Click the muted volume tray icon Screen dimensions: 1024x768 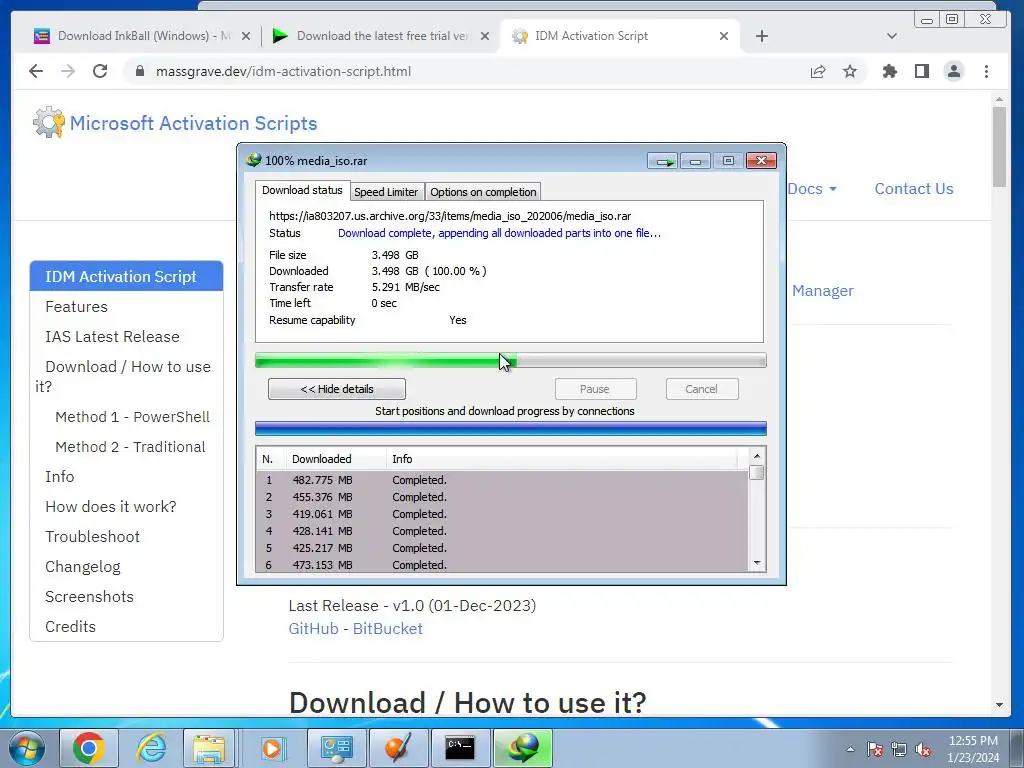[923, 749]
